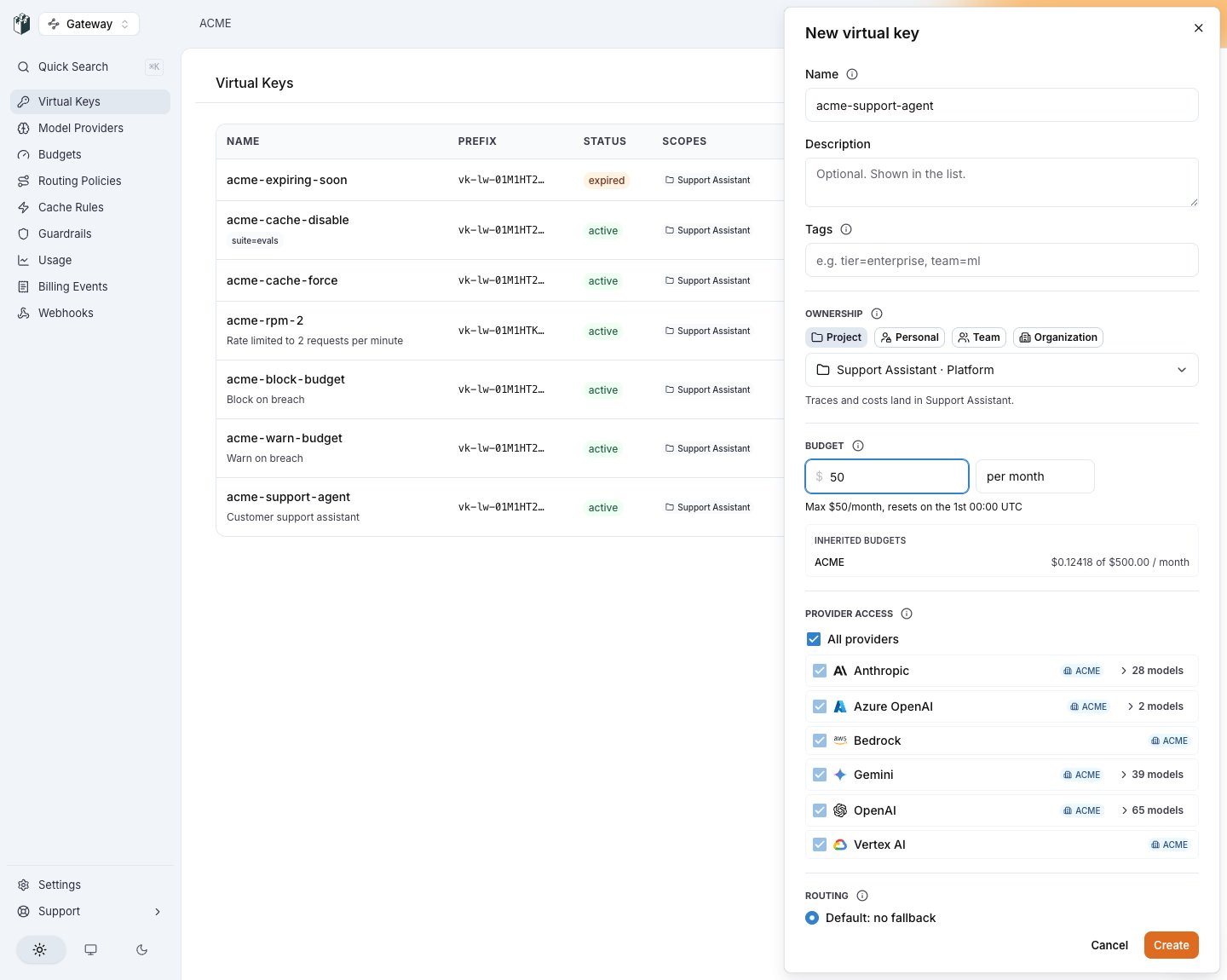Open the Support Assistant · Platform project dropdown
This screenshot has height=980, width=1227.
1001,370
